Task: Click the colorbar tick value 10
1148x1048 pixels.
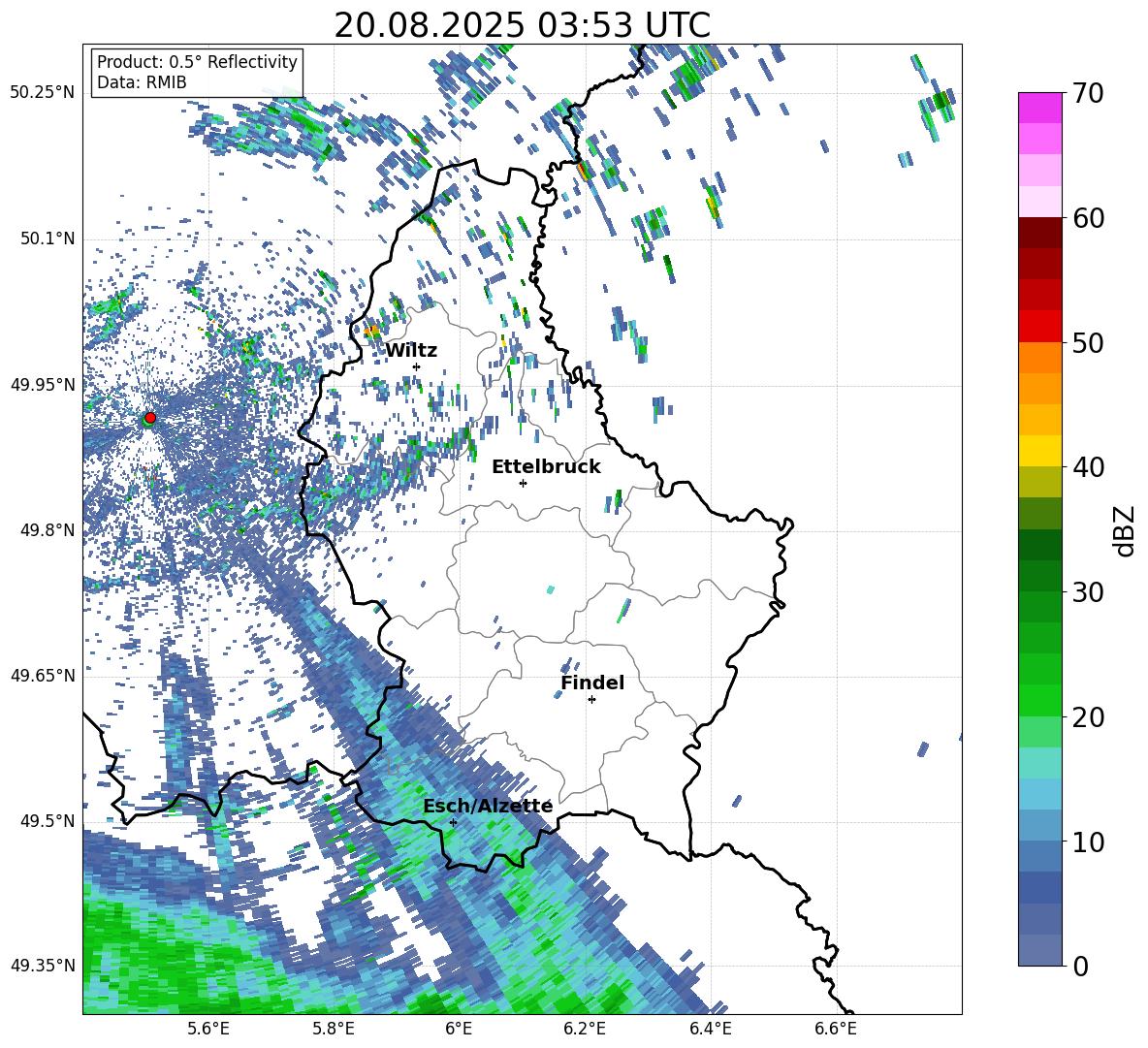Action: (1088, 842)
